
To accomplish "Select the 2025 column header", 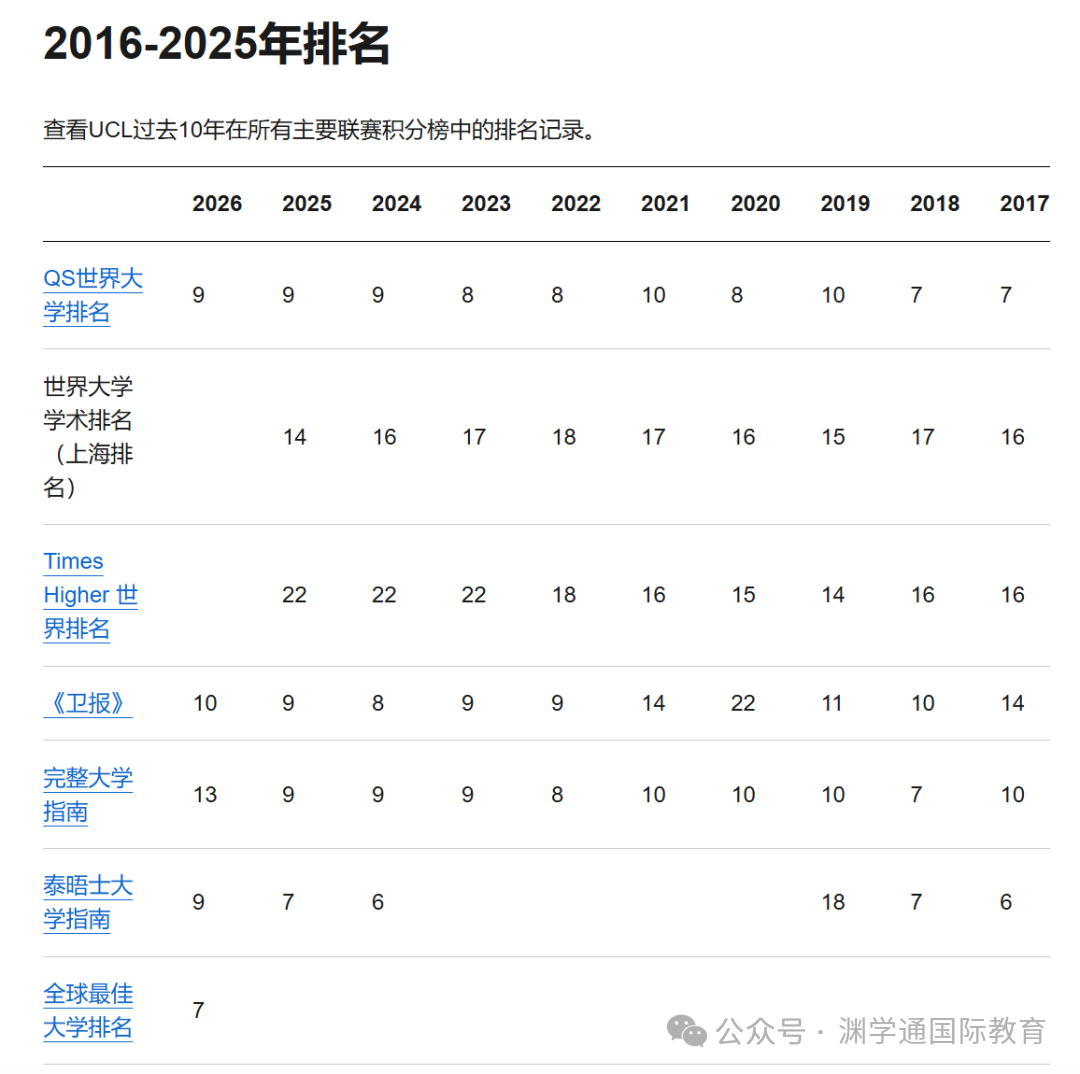I will pos(307,204).
